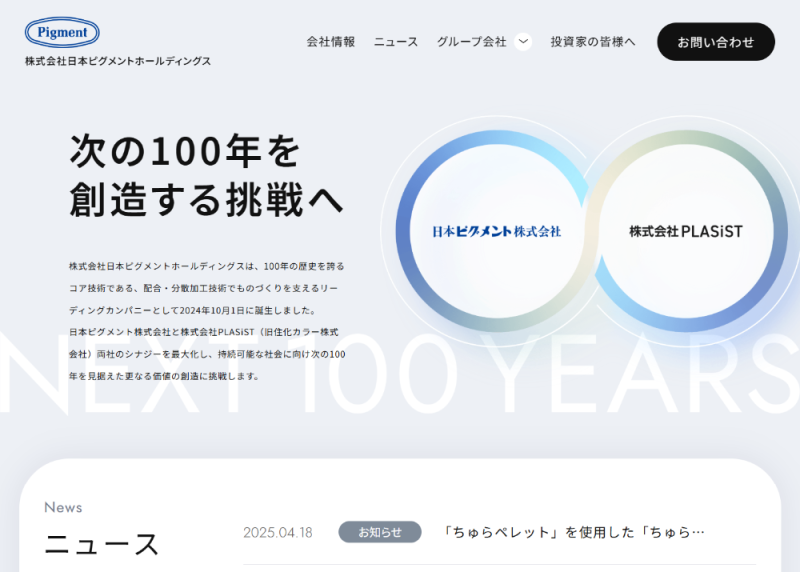
Task: Expand the グループ会社 chevron dropdown
Action: 523,42
